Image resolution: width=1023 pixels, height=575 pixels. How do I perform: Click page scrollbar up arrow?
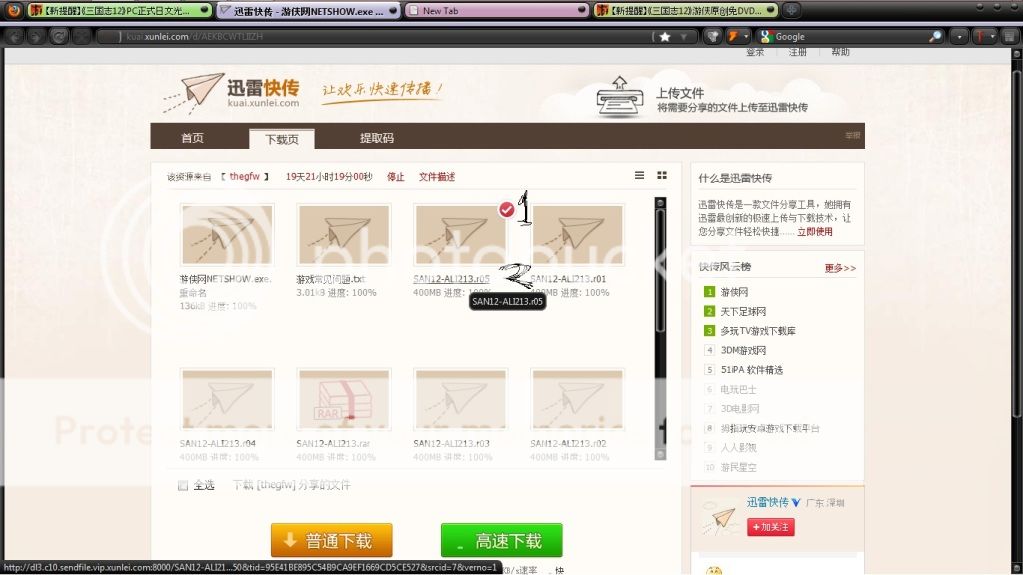(x=1016, y=55)
